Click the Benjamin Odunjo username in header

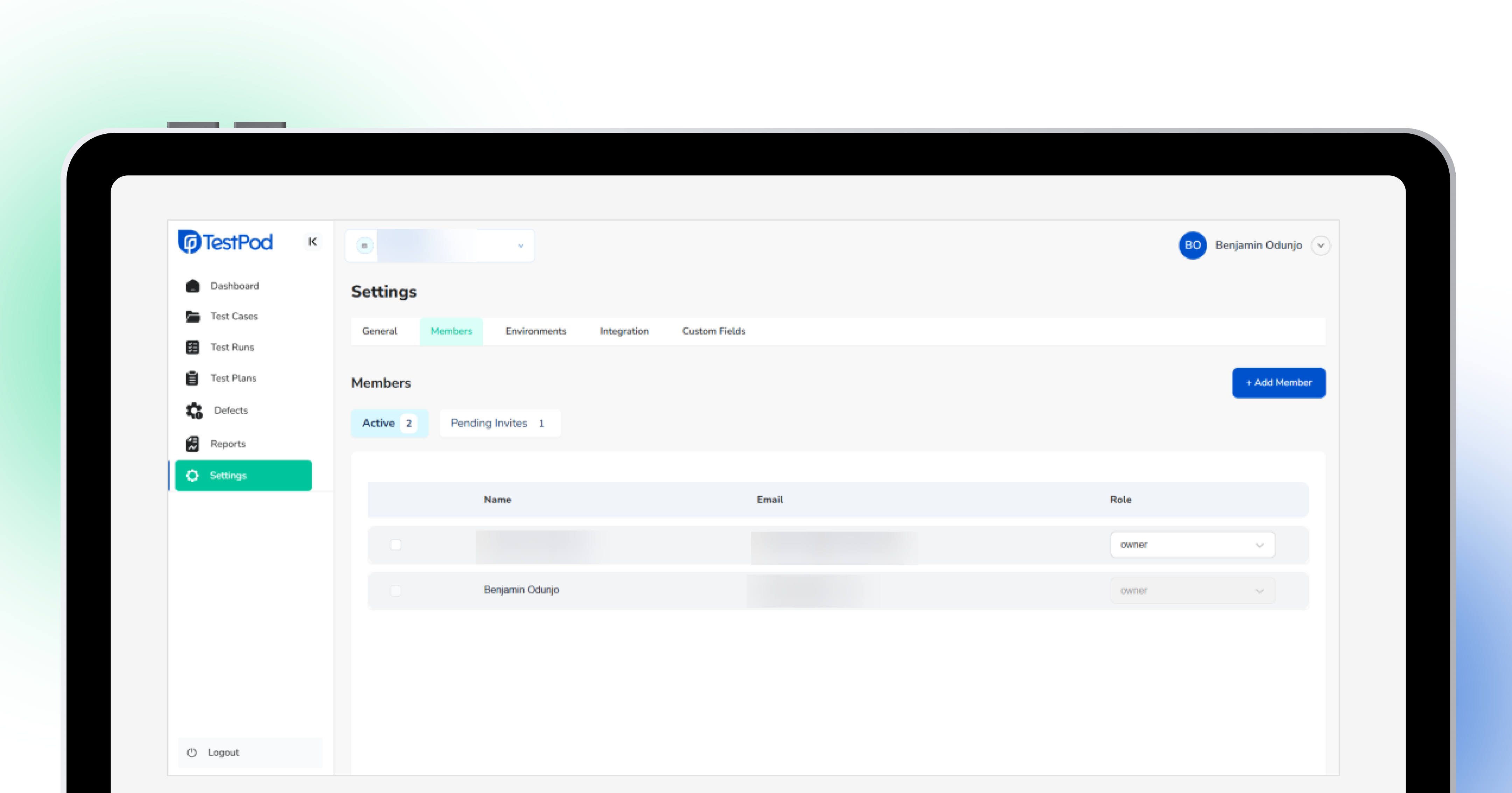point(1259,245)
